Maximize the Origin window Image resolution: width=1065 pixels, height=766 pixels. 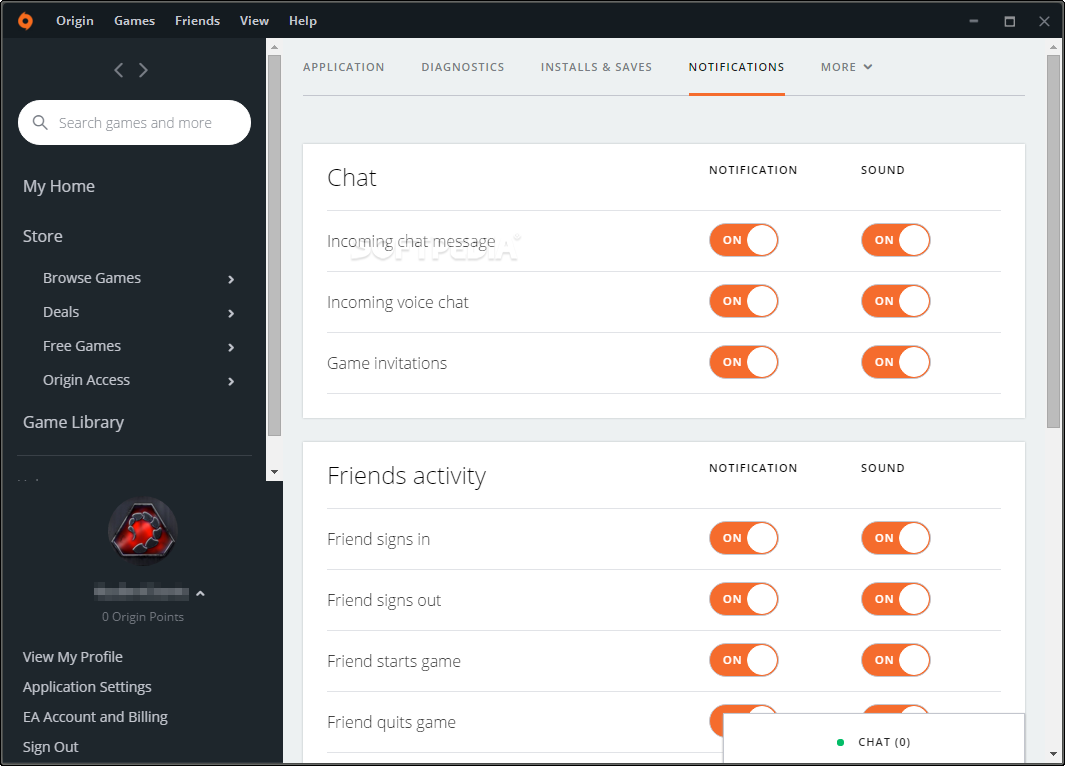pyautogui.click(x=1009, y=21)
